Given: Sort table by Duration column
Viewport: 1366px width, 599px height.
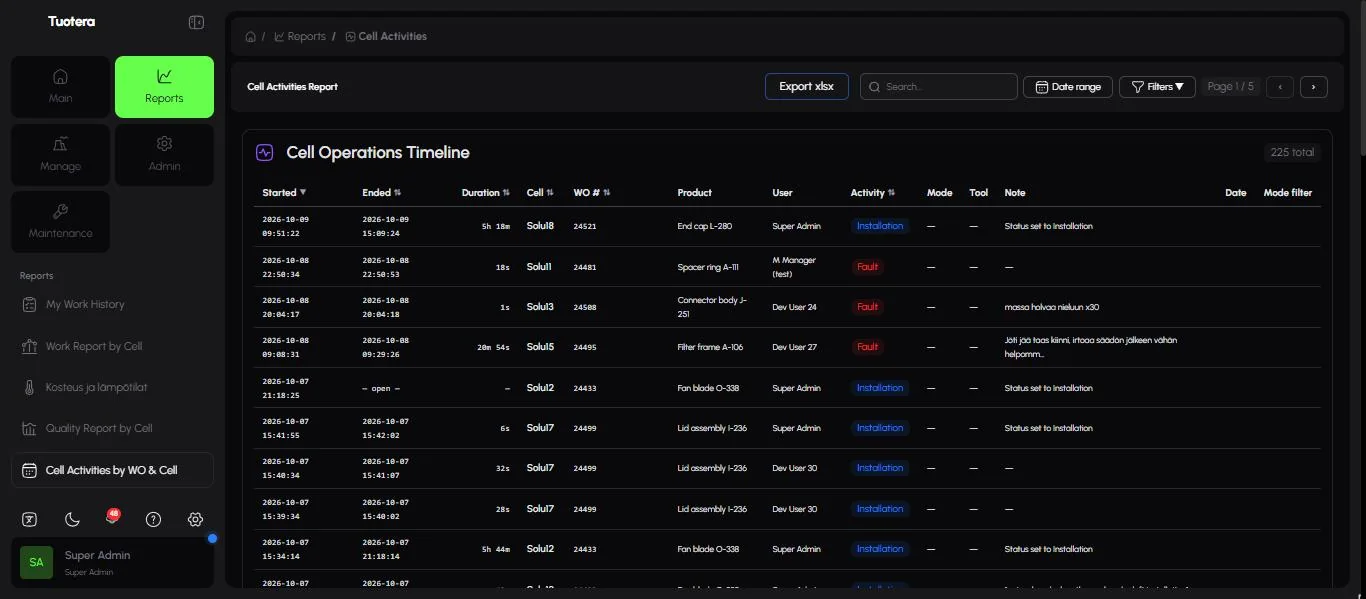Looking at the screenshot, I should [x=486, y=192].
